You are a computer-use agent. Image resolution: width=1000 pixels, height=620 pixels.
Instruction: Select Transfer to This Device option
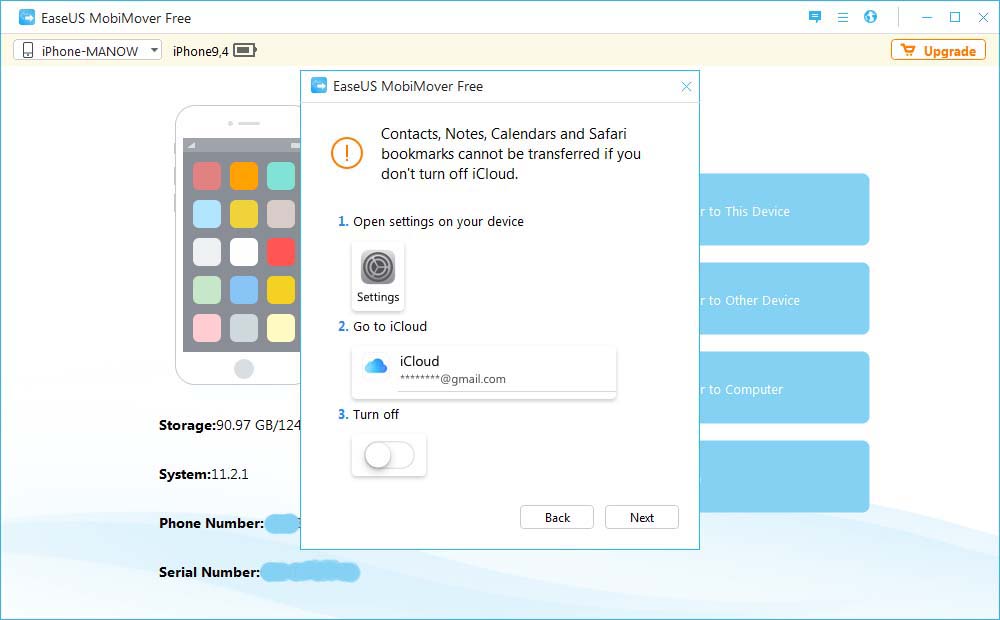[790, 210]
